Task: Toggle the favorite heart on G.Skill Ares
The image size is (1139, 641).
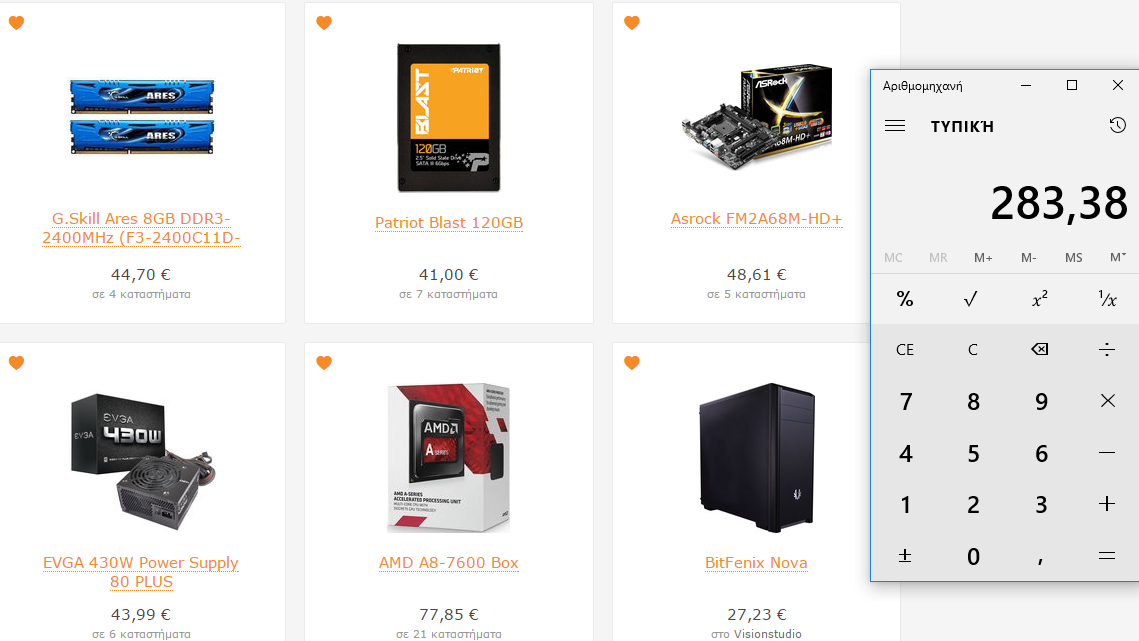Action: [x=16, y=23]
